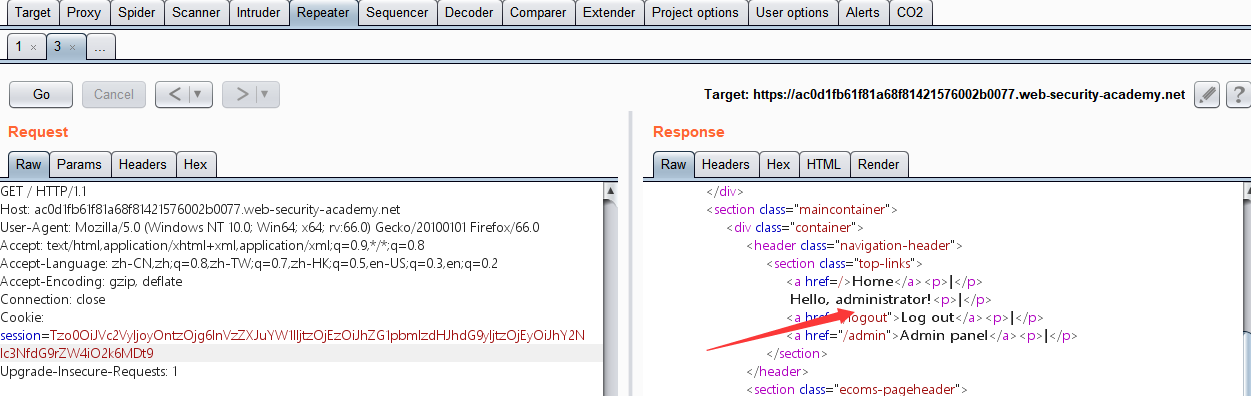The height and width of the screenshot is (396, 1251).
Task: Send request with Go button
Action: click(x=41, y=94)
